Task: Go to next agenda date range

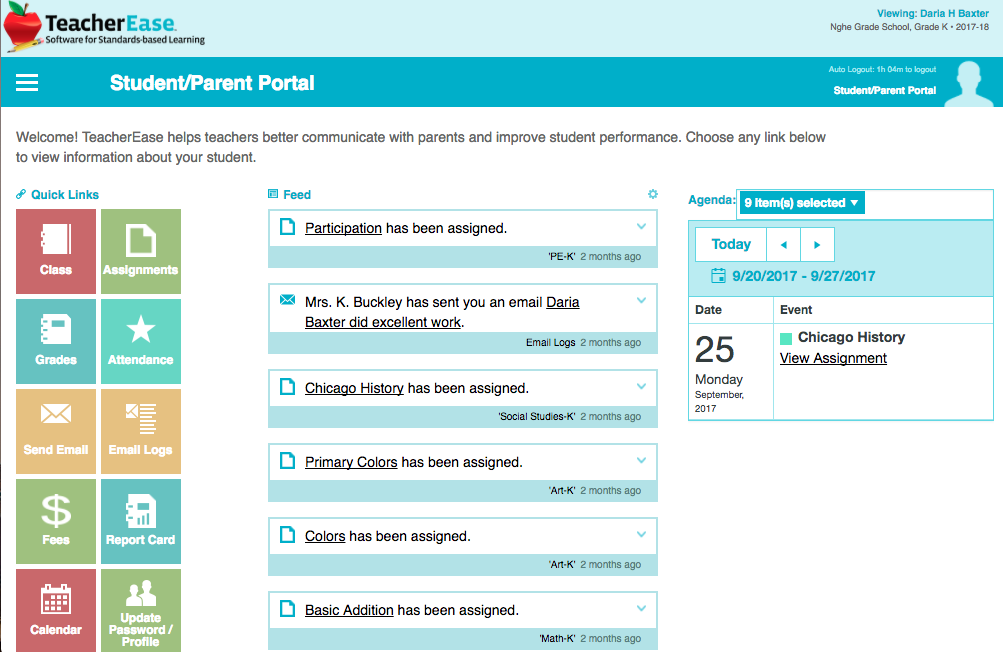Action: coord(817,244)
